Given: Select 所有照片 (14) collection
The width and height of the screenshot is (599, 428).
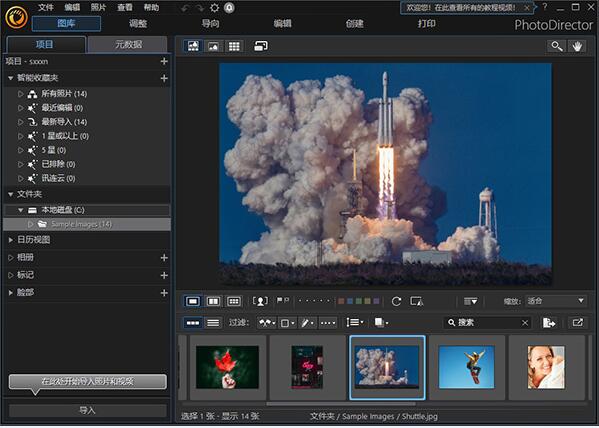Looking at the screenshot, I should point(64,94).
